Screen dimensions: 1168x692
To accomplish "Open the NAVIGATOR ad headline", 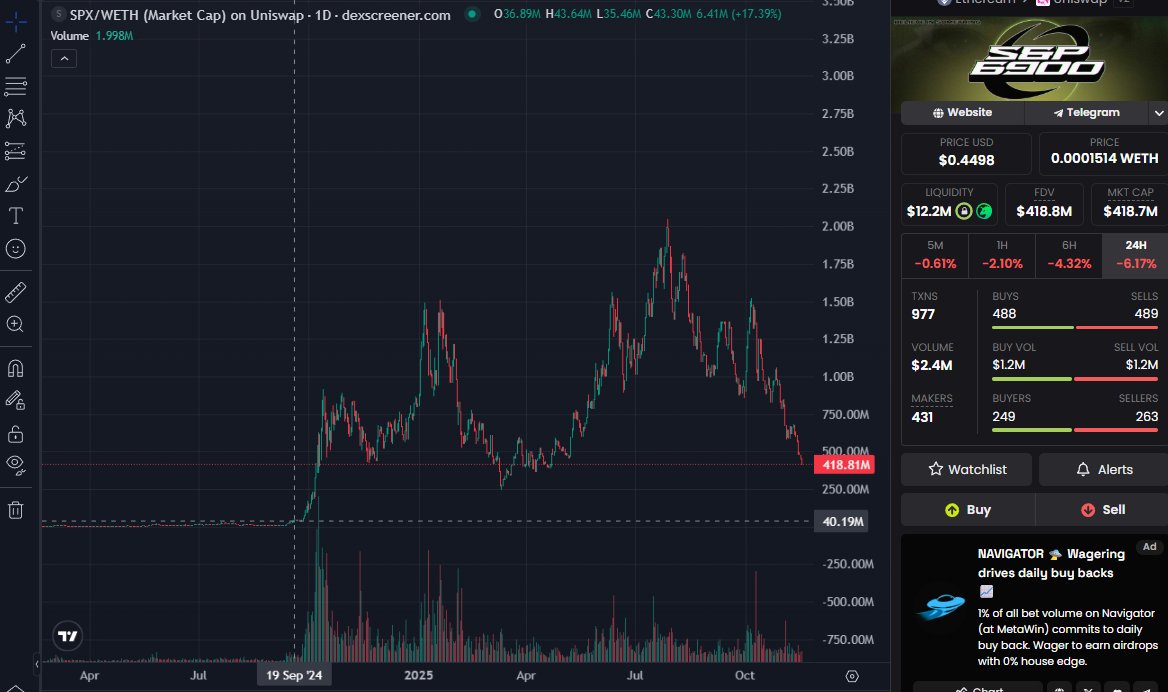I will tap(1051, 563).
